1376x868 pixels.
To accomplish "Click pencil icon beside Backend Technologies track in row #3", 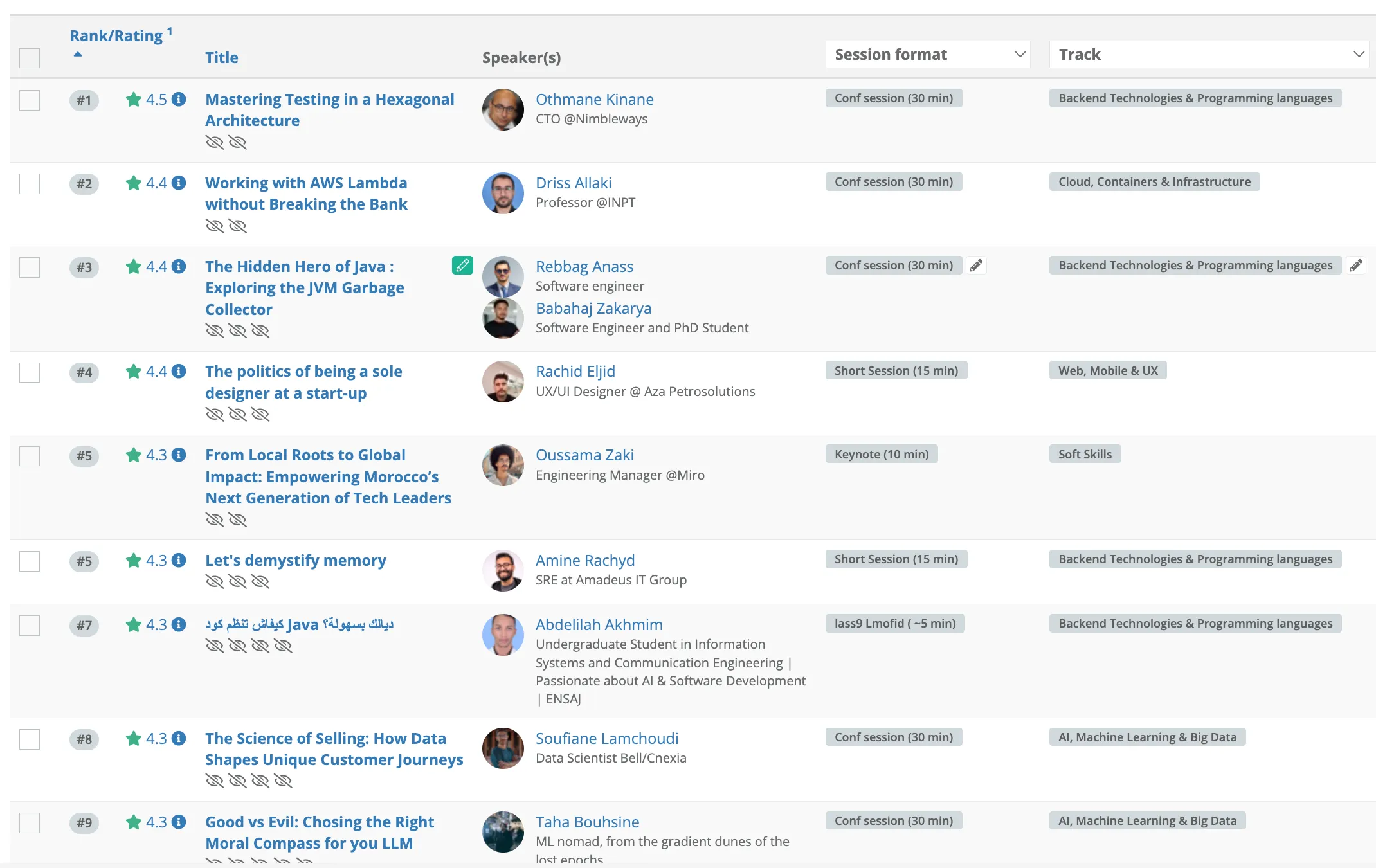I will (1356, 266).
